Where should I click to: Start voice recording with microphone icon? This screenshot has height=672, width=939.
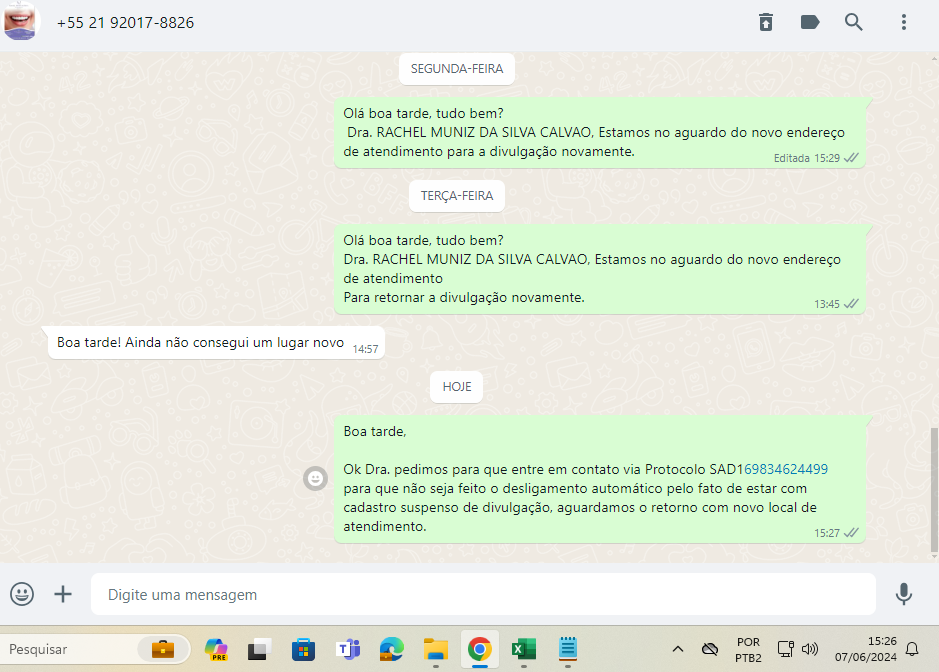(904, 594)
